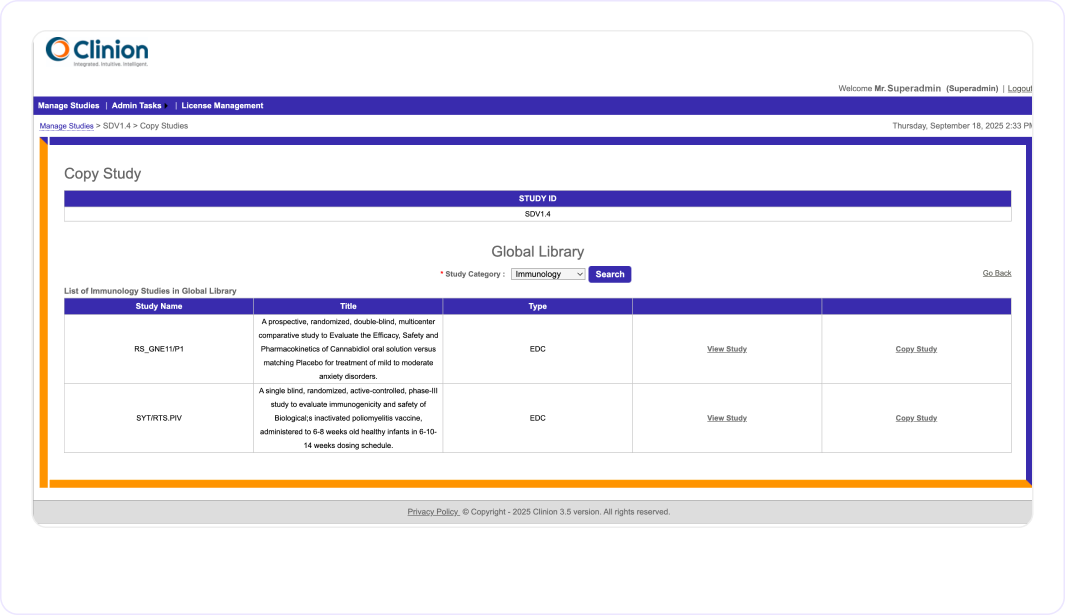Screen dimensions: 1065x615
Task: Change Study Category selection from Immunology
Action: coord(548,273)
